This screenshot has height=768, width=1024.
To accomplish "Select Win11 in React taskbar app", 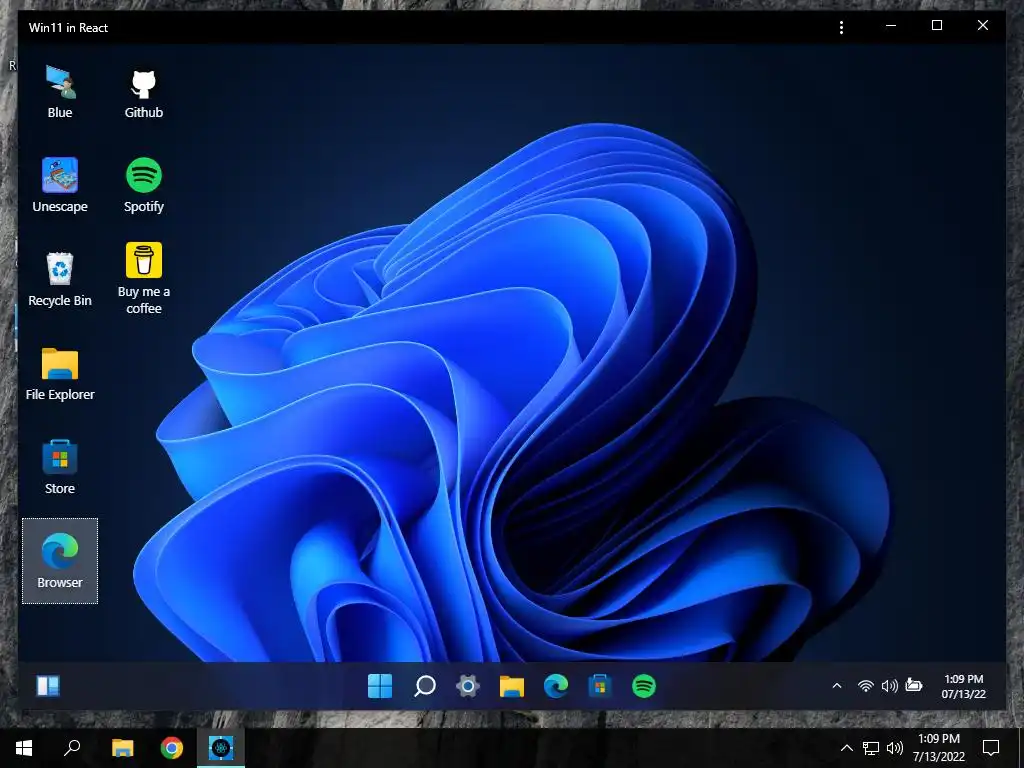I will (x=221, y=748).
